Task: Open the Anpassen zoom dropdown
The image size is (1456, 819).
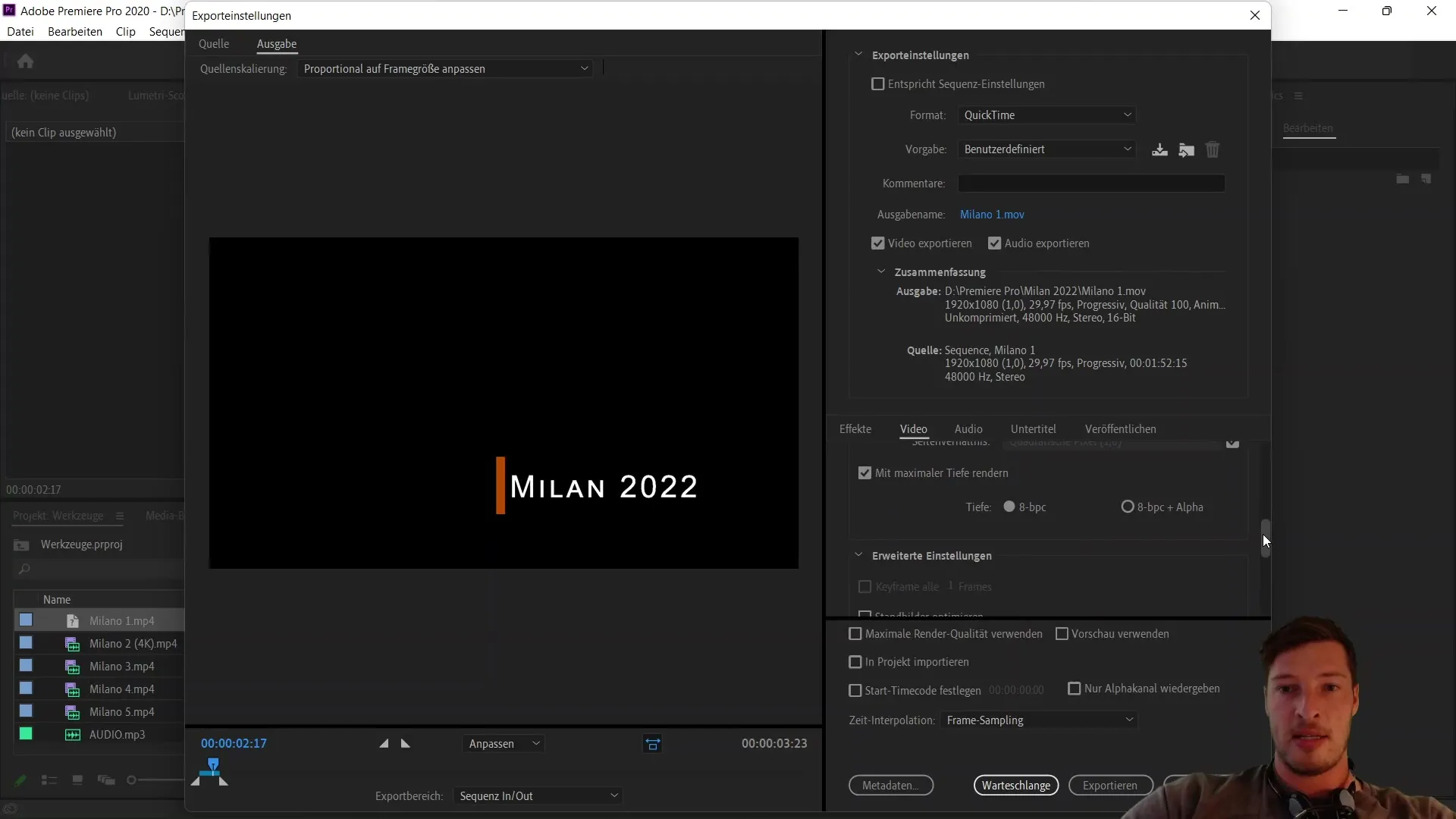Action: pos(504,744)
